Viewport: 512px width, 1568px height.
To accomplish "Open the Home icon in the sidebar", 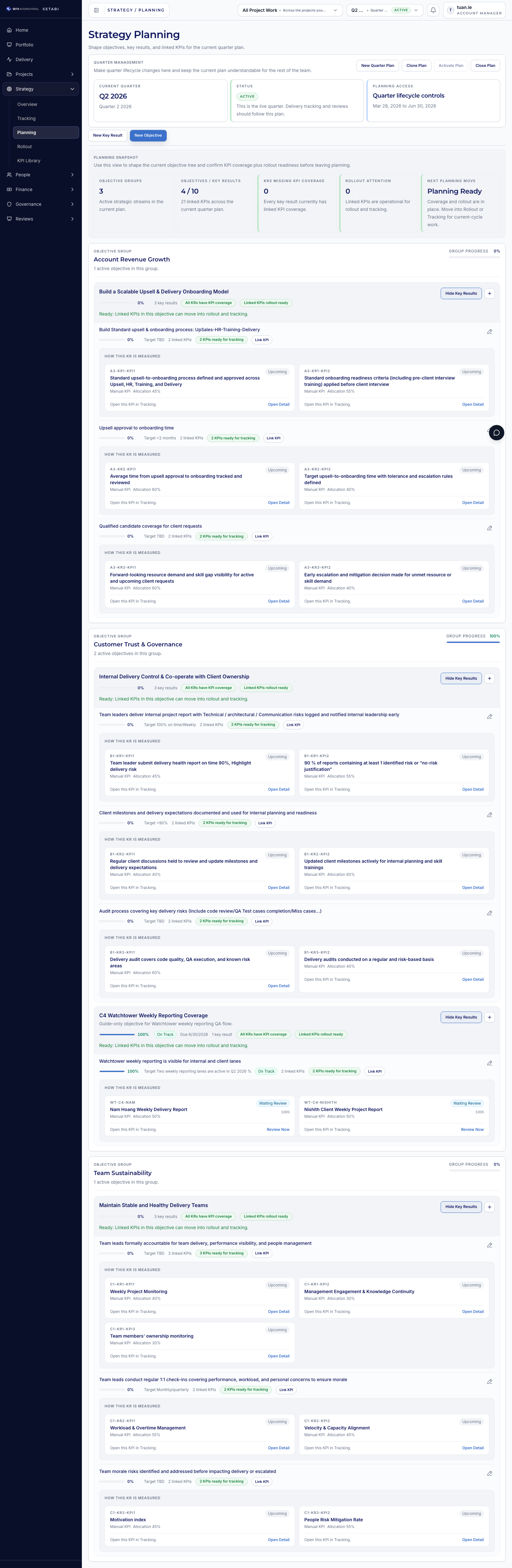I will pos(9,30).
